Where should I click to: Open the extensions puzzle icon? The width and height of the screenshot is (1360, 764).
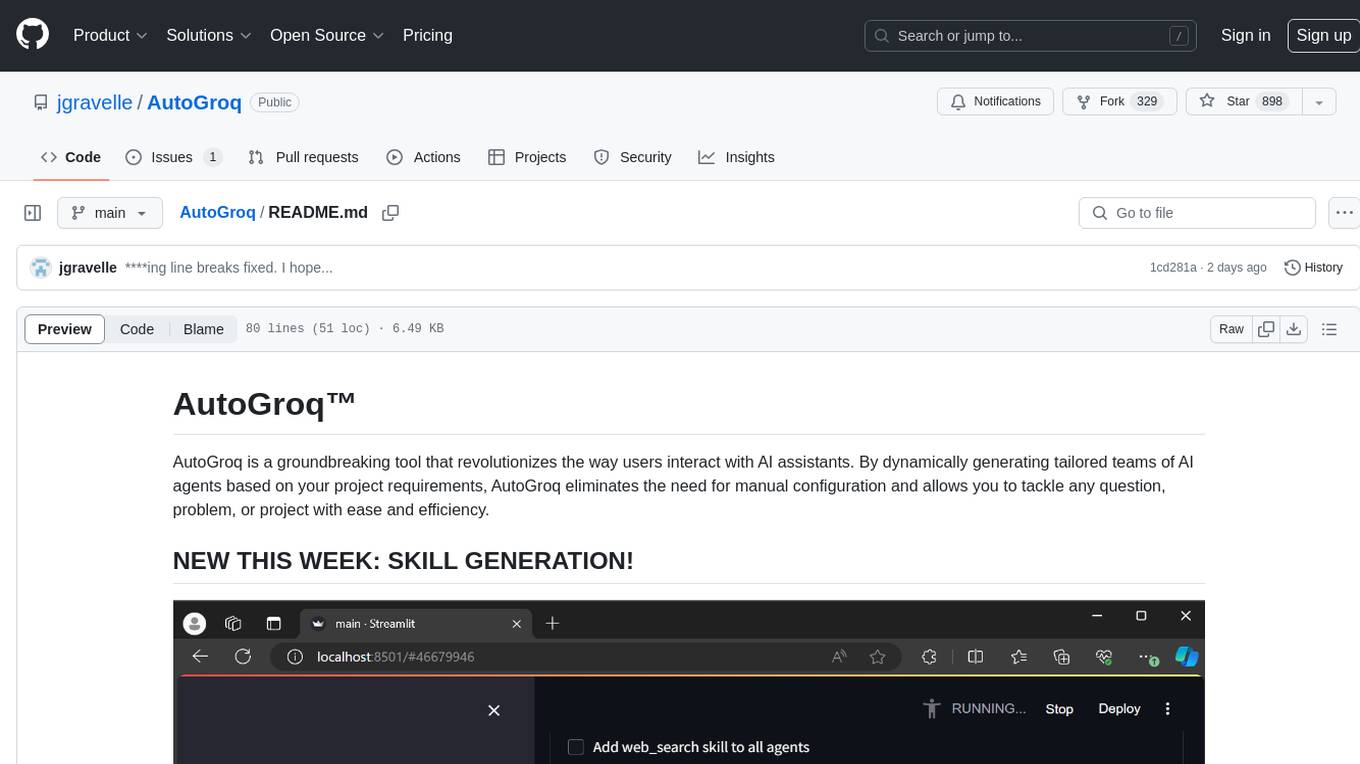tap(929, 657)
